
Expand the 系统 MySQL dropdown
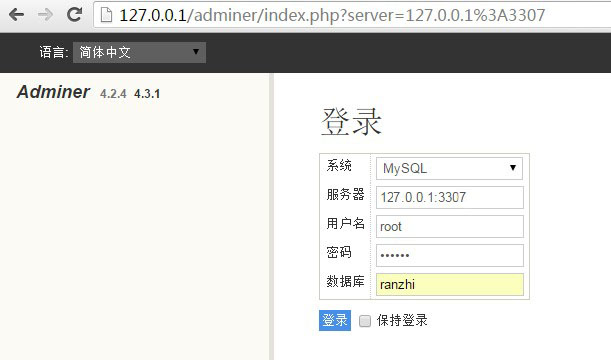click(449, 168)
